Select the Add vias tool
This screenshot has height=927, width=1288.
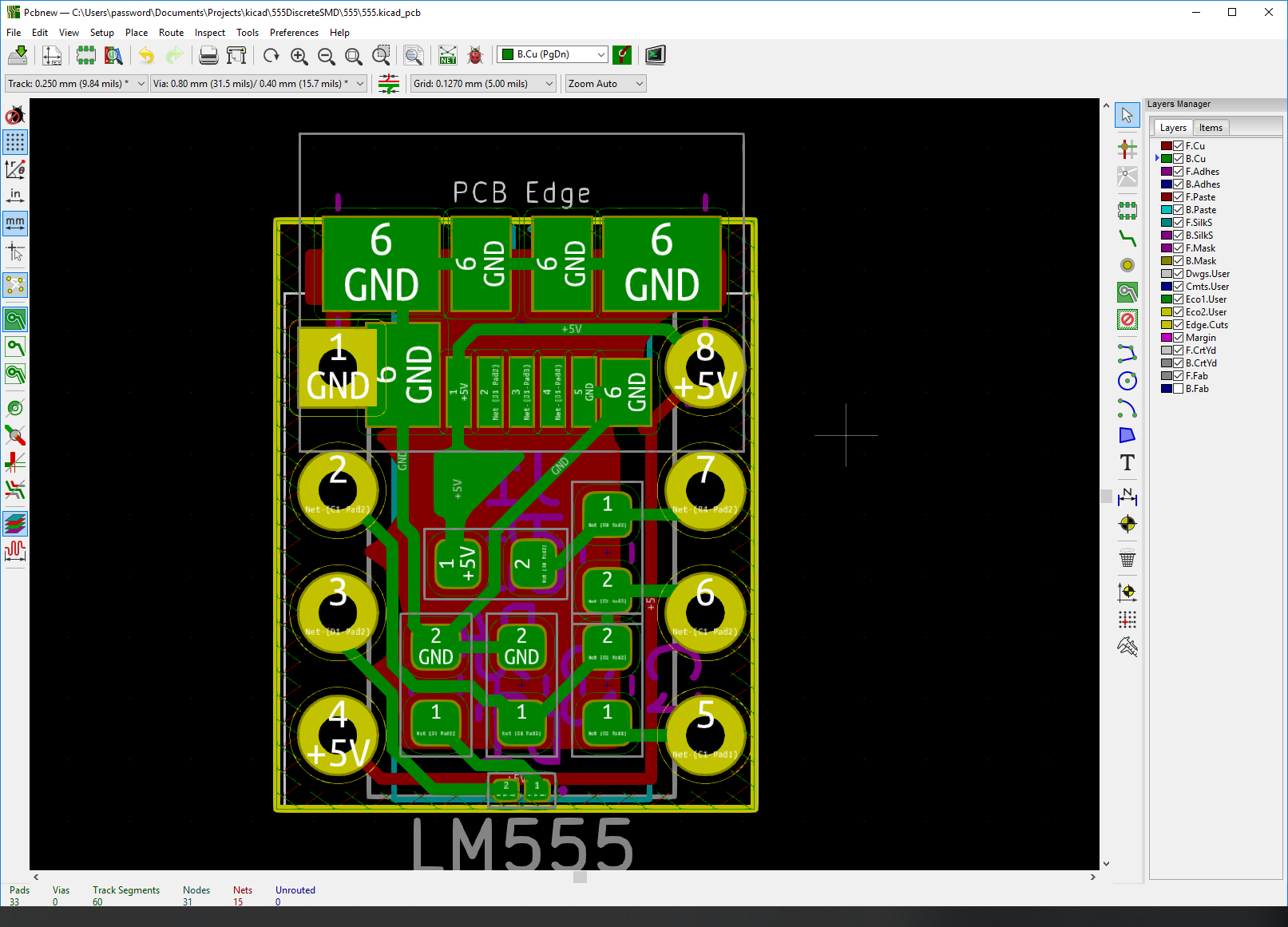1127,265
